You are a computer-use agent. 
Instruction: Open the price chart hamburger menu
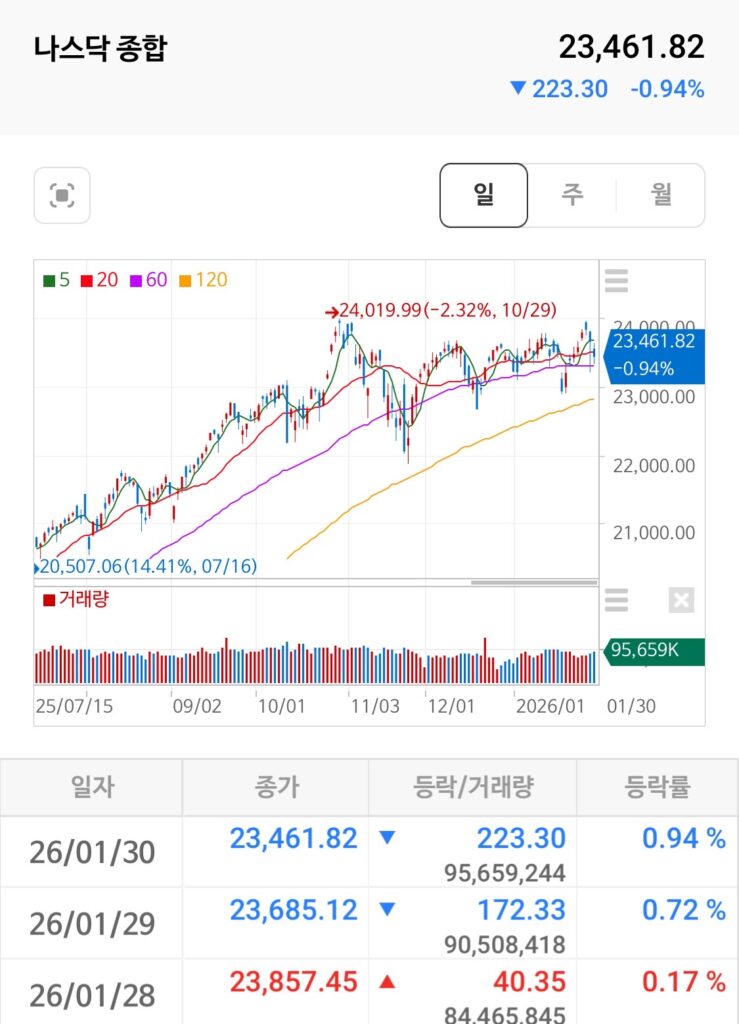tap(617, 281)
